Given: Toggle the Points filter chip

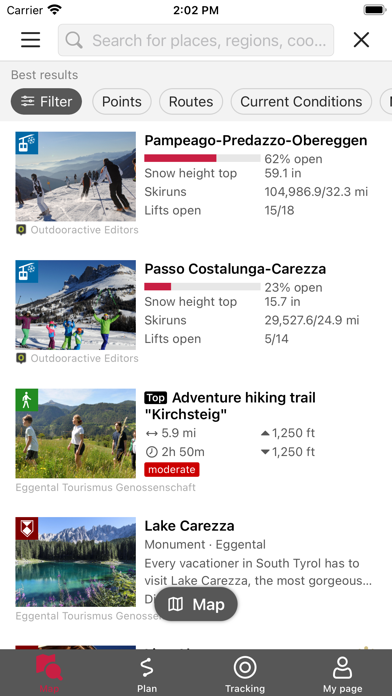Looking at the screenshot, I should (122, 102).
